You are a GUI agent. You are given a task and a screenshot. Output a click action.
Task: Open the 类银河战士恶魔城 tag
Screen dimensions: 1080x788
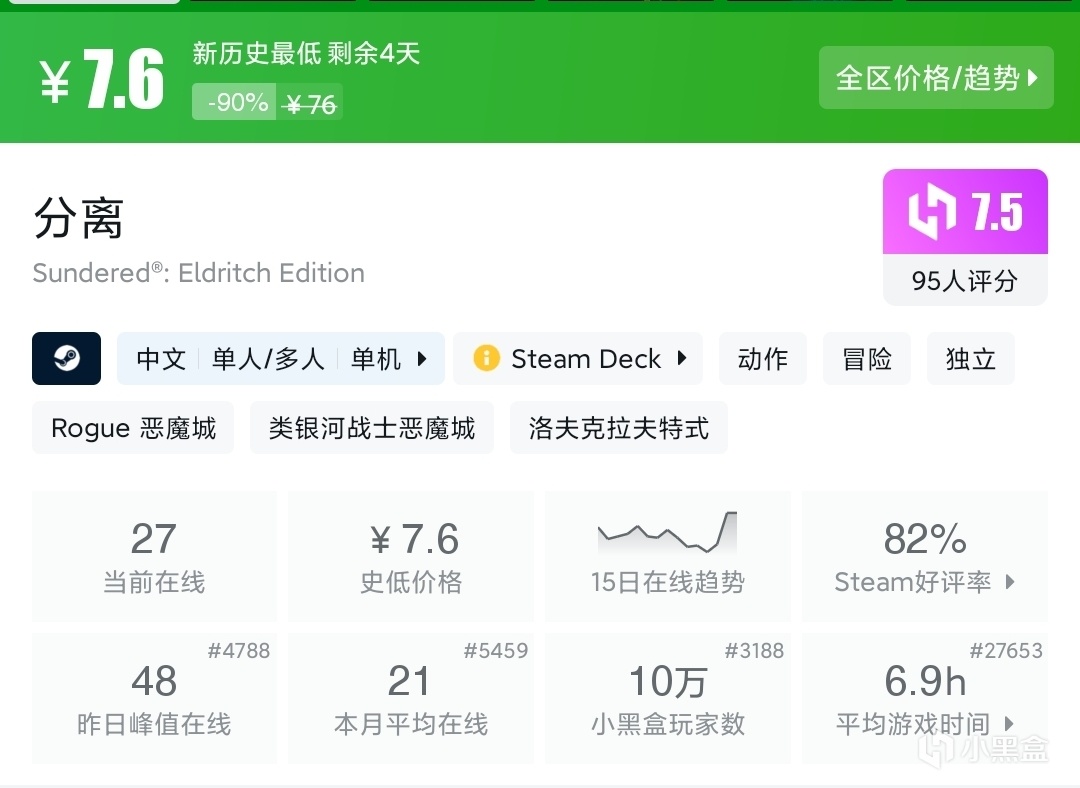coord(371,428)
